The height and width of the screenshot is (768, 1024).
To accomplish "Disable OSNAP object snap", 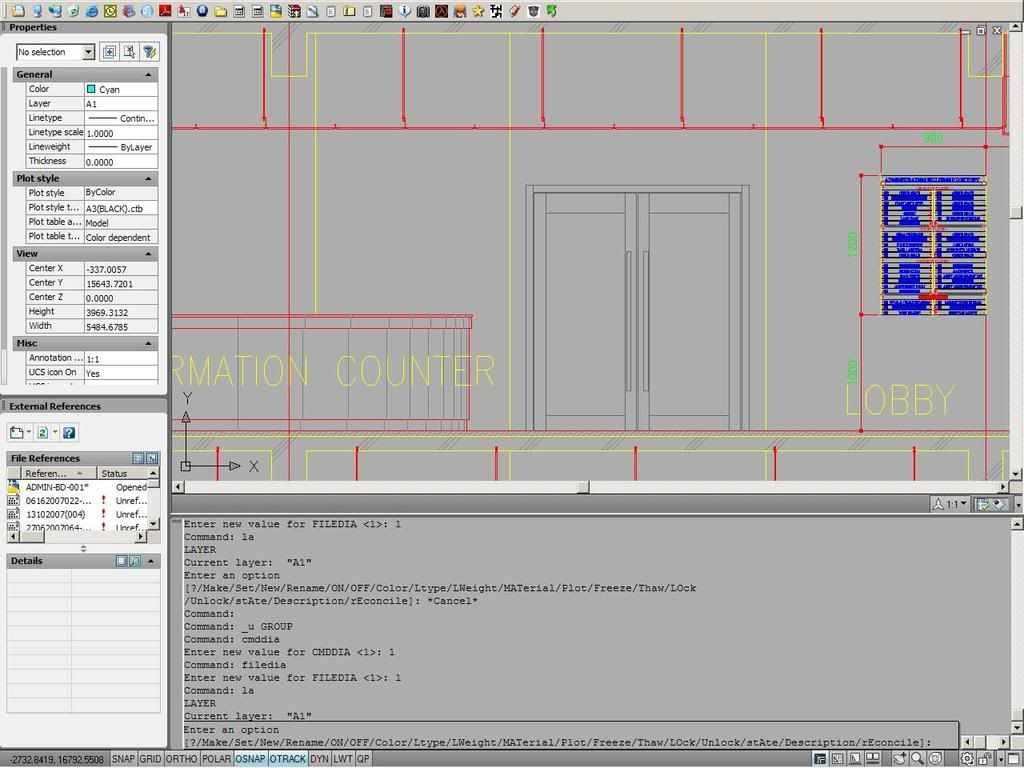I will 250,759.
